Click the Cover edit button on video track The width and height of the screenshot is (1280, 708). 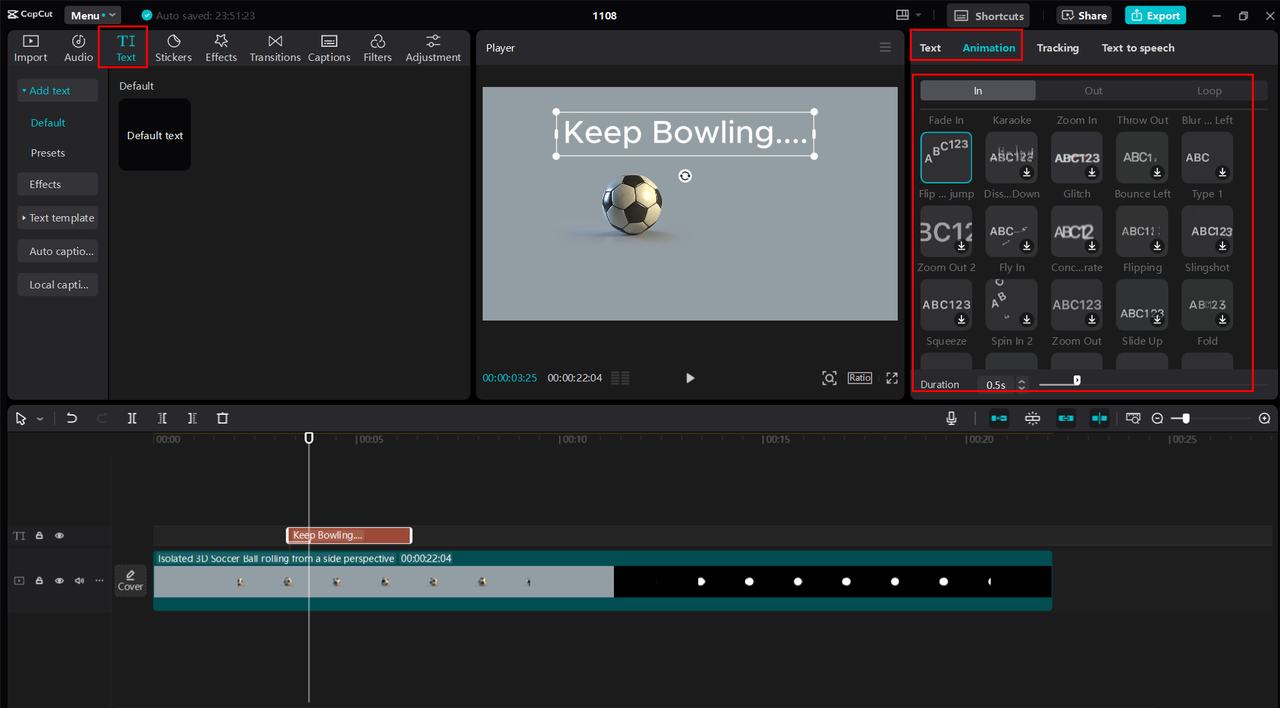130,580
